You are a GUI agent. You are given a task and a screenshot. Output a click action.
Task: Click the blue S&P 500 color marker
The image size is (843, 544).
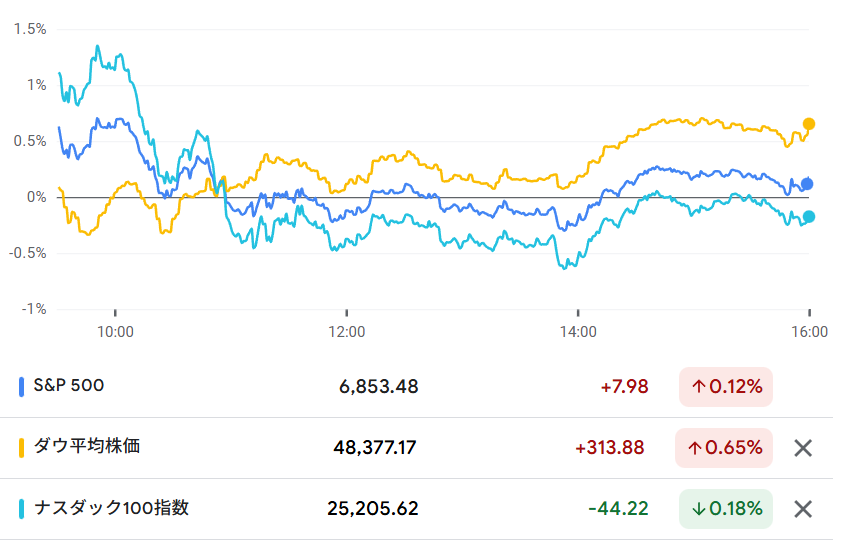tap(22, 386)
